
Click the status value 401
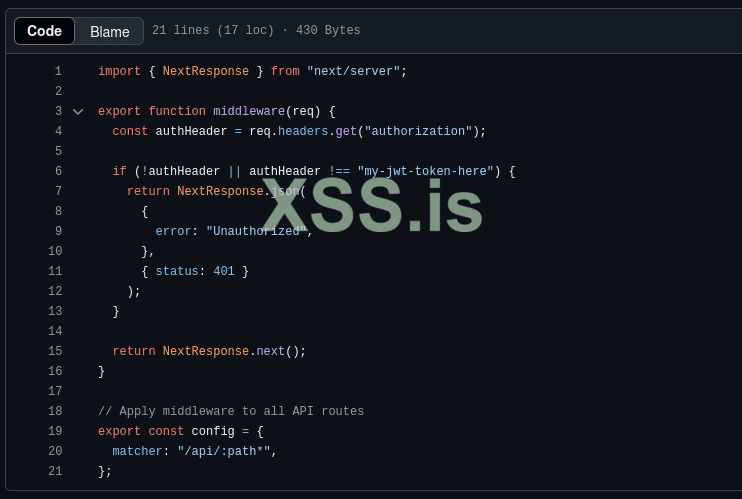[x=224, y=271]
